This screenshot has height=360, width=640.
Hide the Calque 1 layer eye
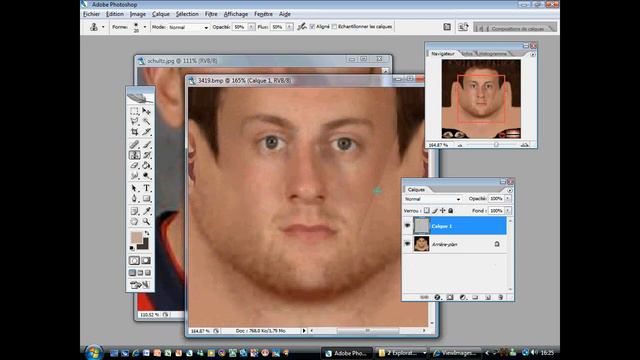click(x=407, y=226)
